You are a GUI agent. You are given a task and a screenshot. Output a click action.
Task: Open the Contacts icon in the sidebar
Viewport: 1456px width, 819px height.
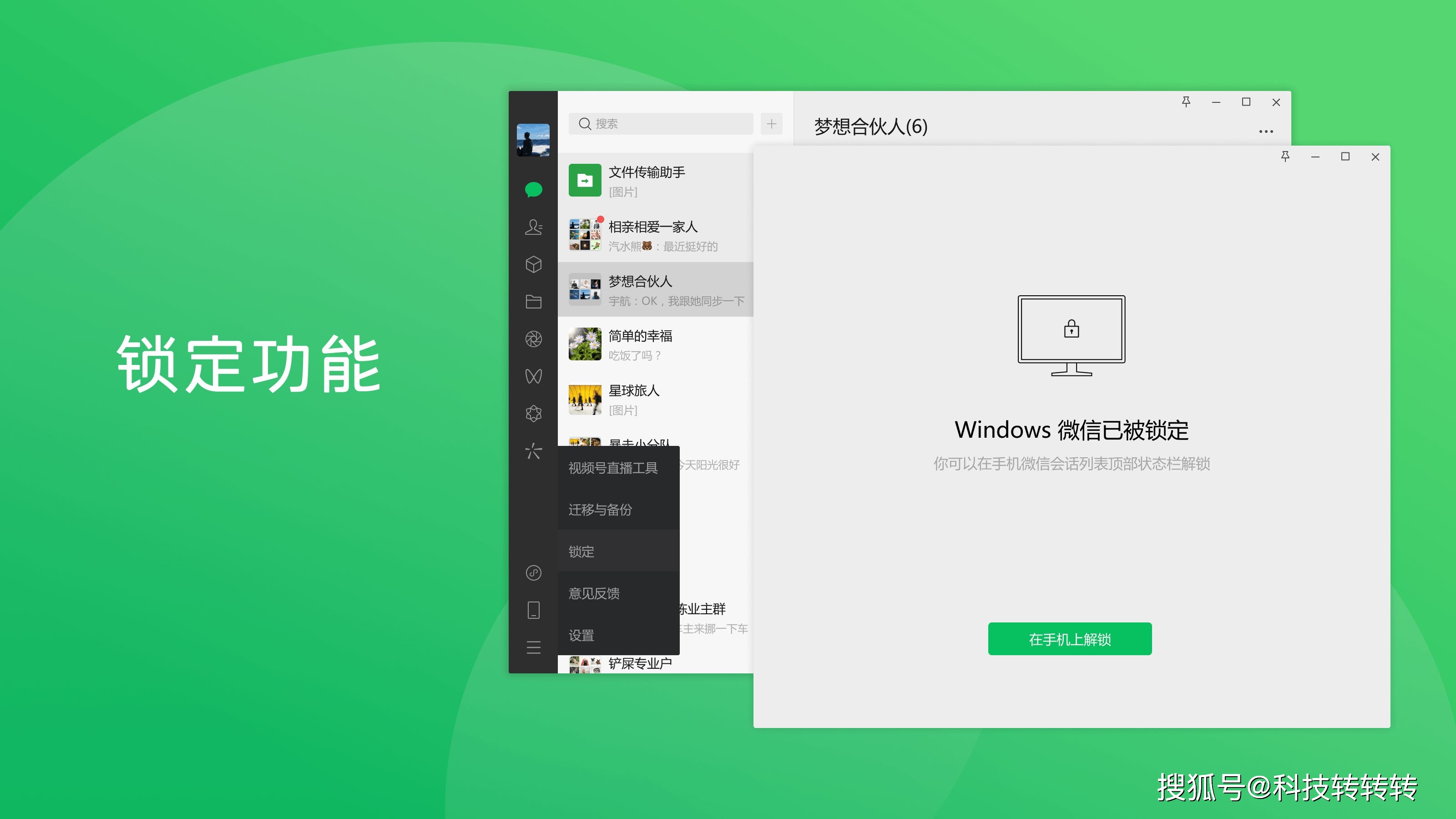(x=533, y=227)
